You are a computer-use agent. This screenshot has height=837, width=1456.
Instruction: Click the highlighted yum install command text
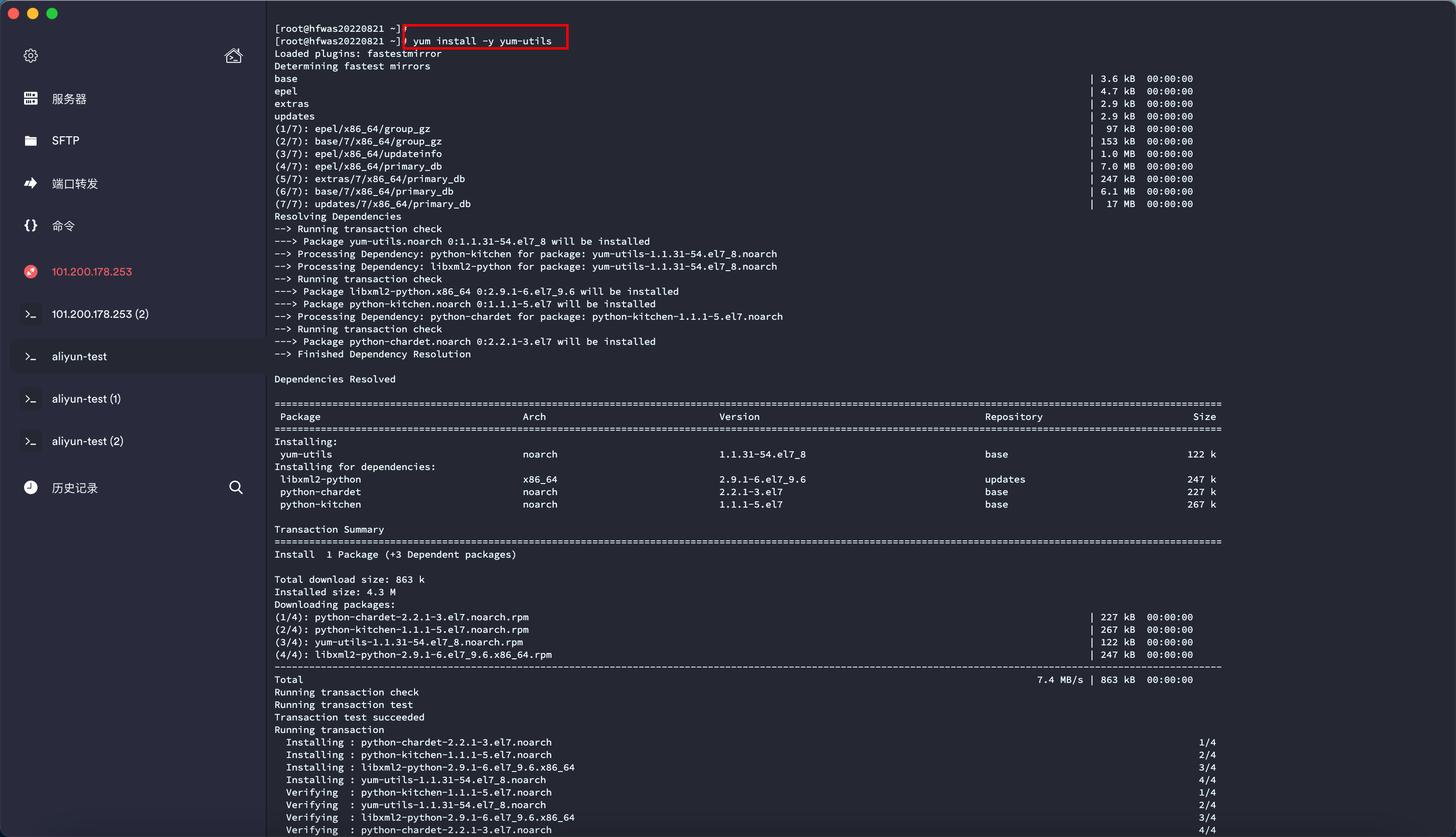tap(481, 41)
